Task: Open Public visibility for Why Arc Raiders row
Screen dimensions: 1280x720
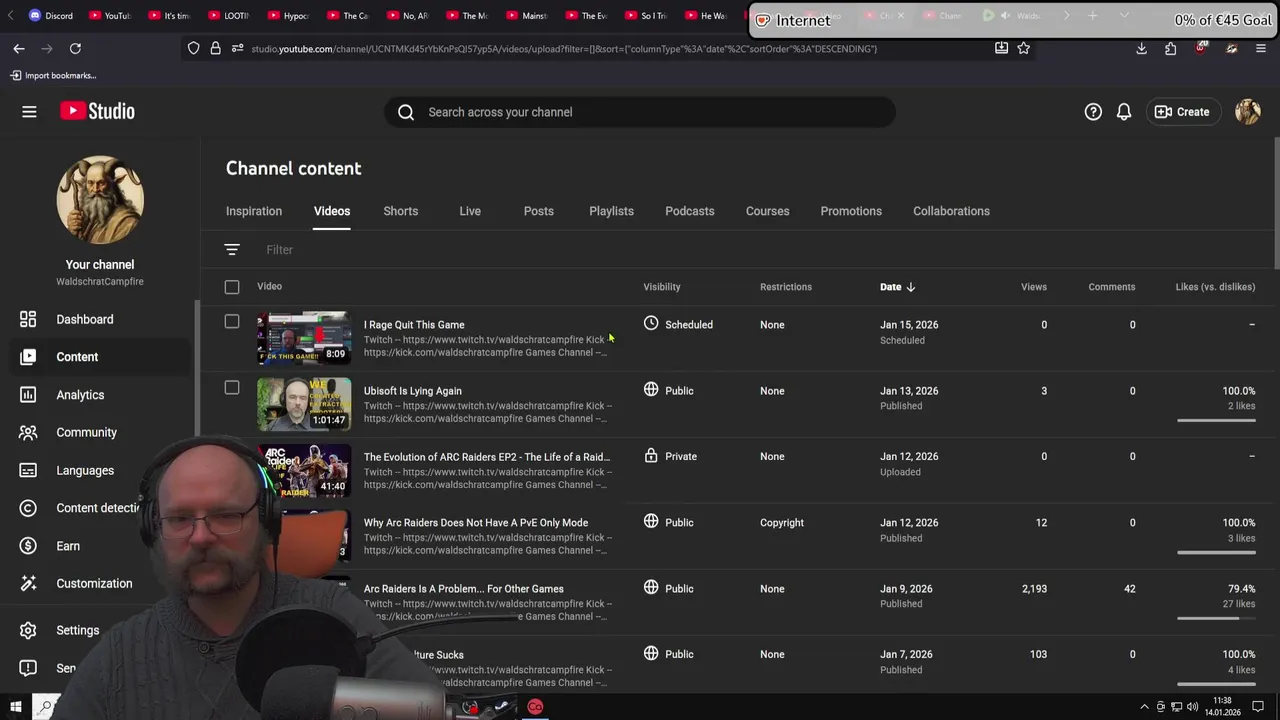Action: click(x=668, y=522)
